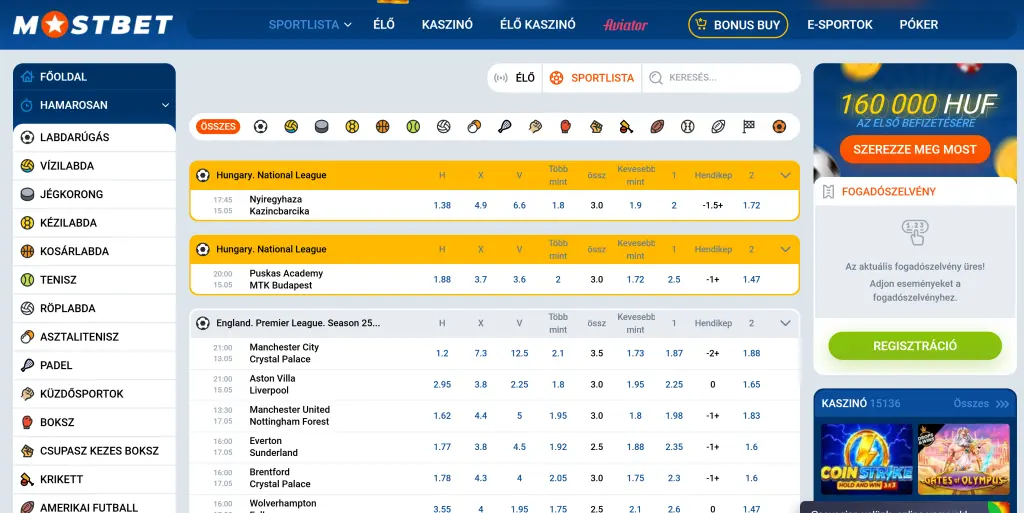Open the Élő Kaszinó menu item

[x=537, y=25]
